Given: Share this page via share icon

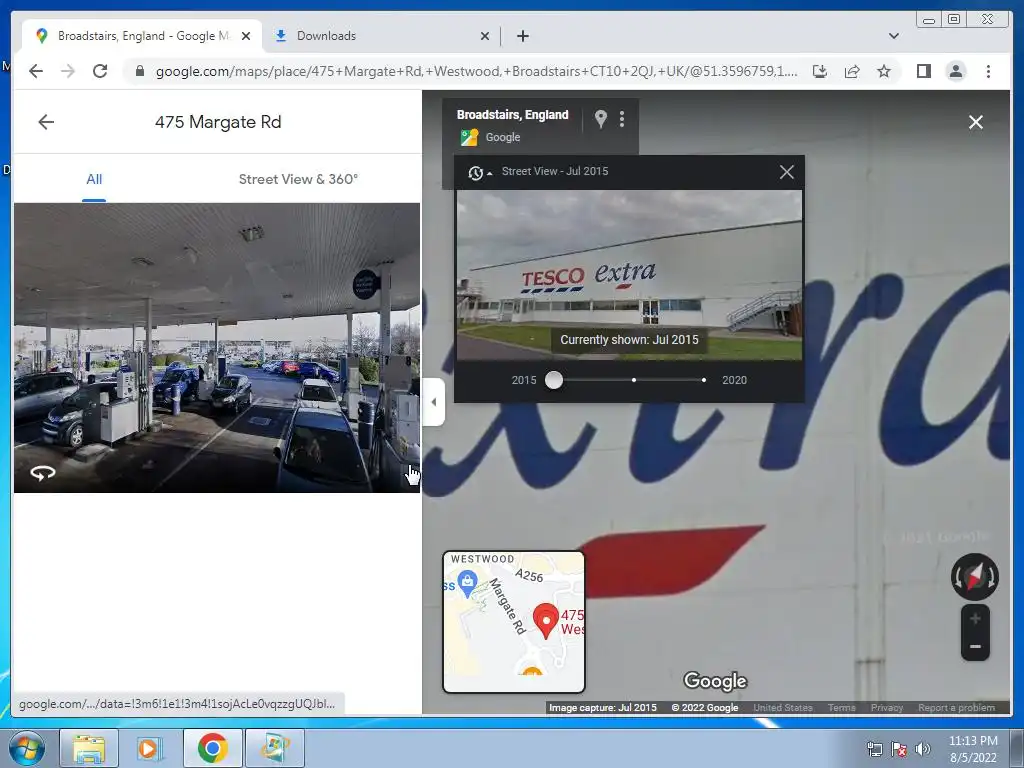Looking at the screenshot, I should [852, 71].
